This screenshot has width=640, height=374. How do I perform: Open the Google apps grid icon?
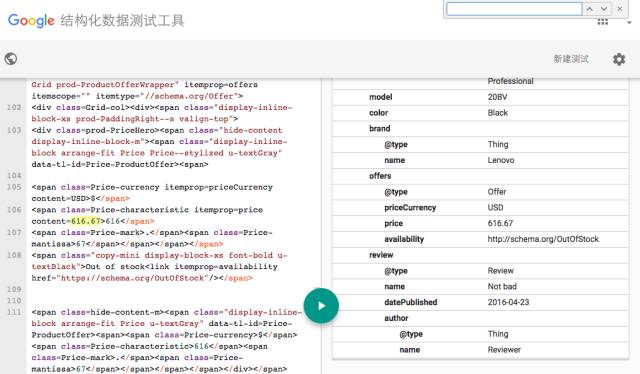tap(602, 22)
